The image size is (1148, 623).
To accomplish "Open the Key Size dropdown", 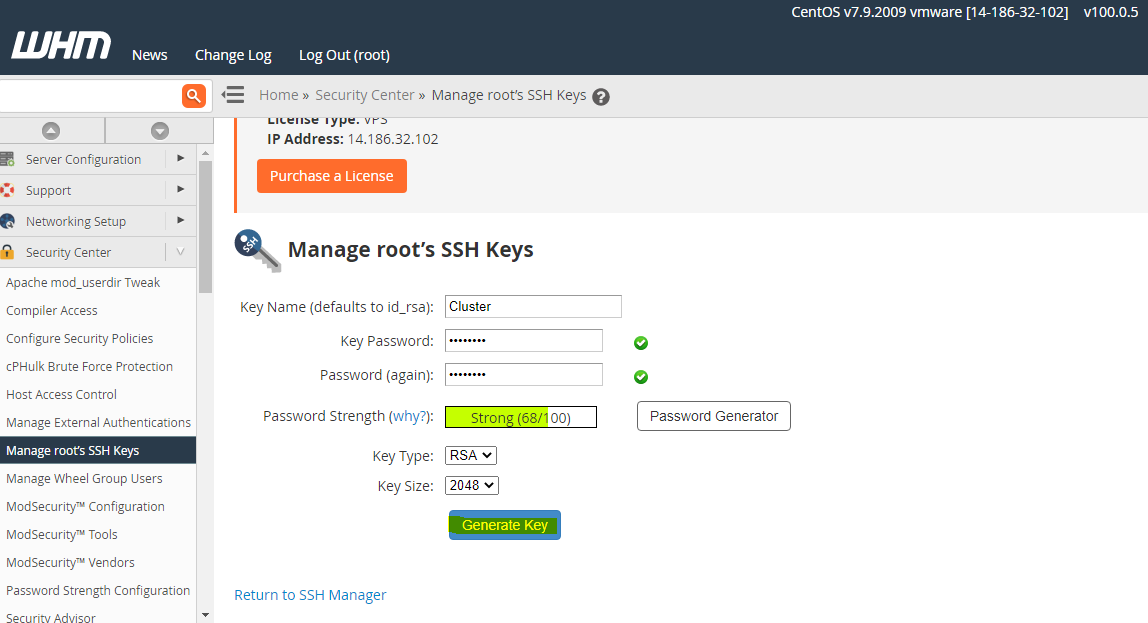I will (471, 485).
